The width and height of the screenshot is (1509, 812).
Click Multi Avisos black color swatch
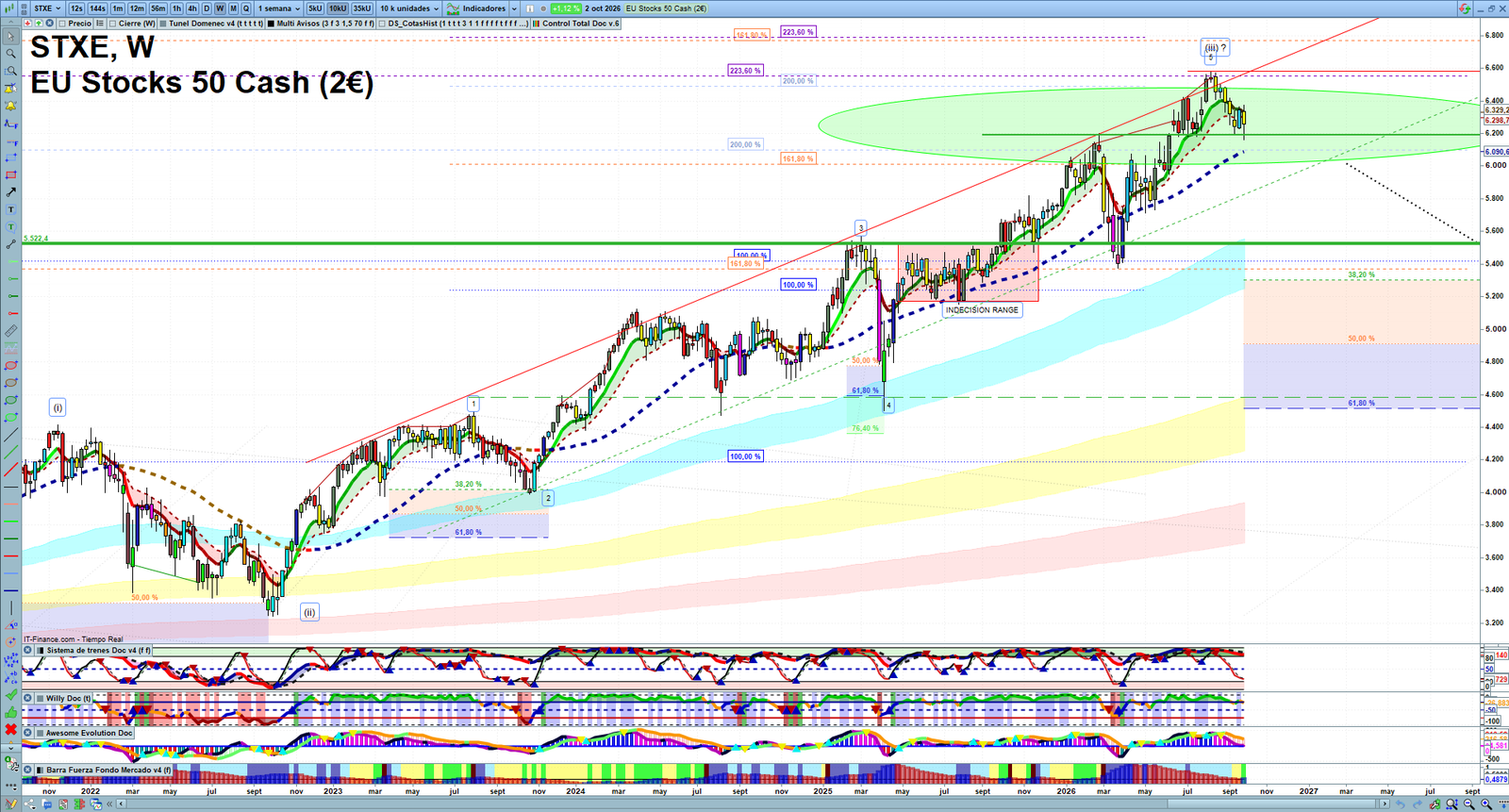(x=271, y=24)
